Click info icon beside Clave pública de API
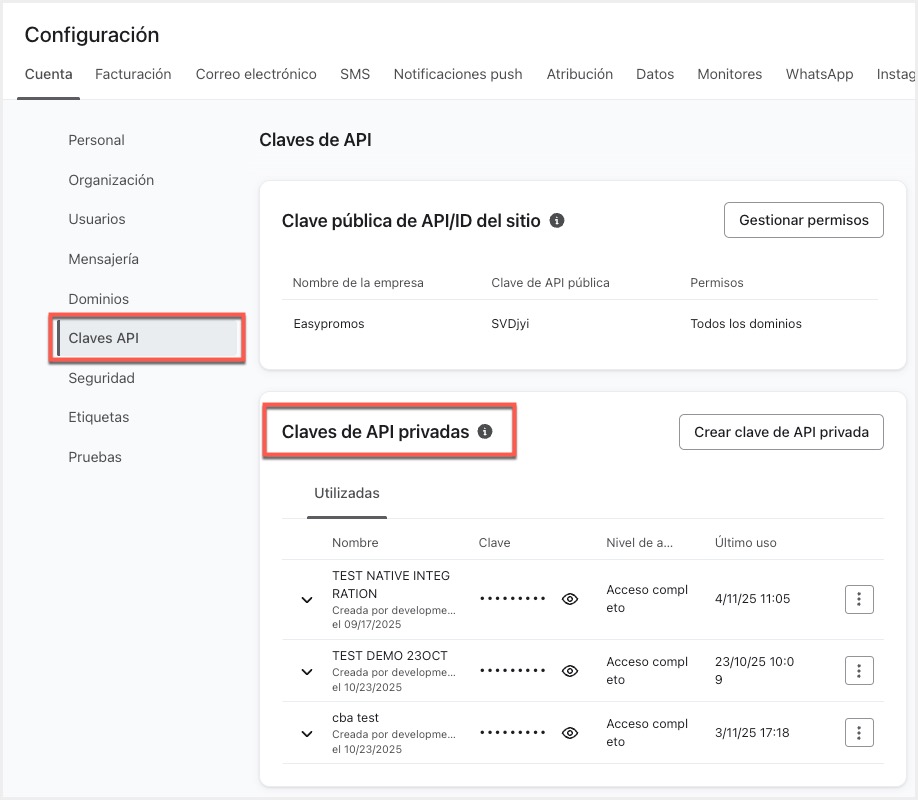Image resolution: width=918 pixels, height=800 pixels. (x=557, y=220)
